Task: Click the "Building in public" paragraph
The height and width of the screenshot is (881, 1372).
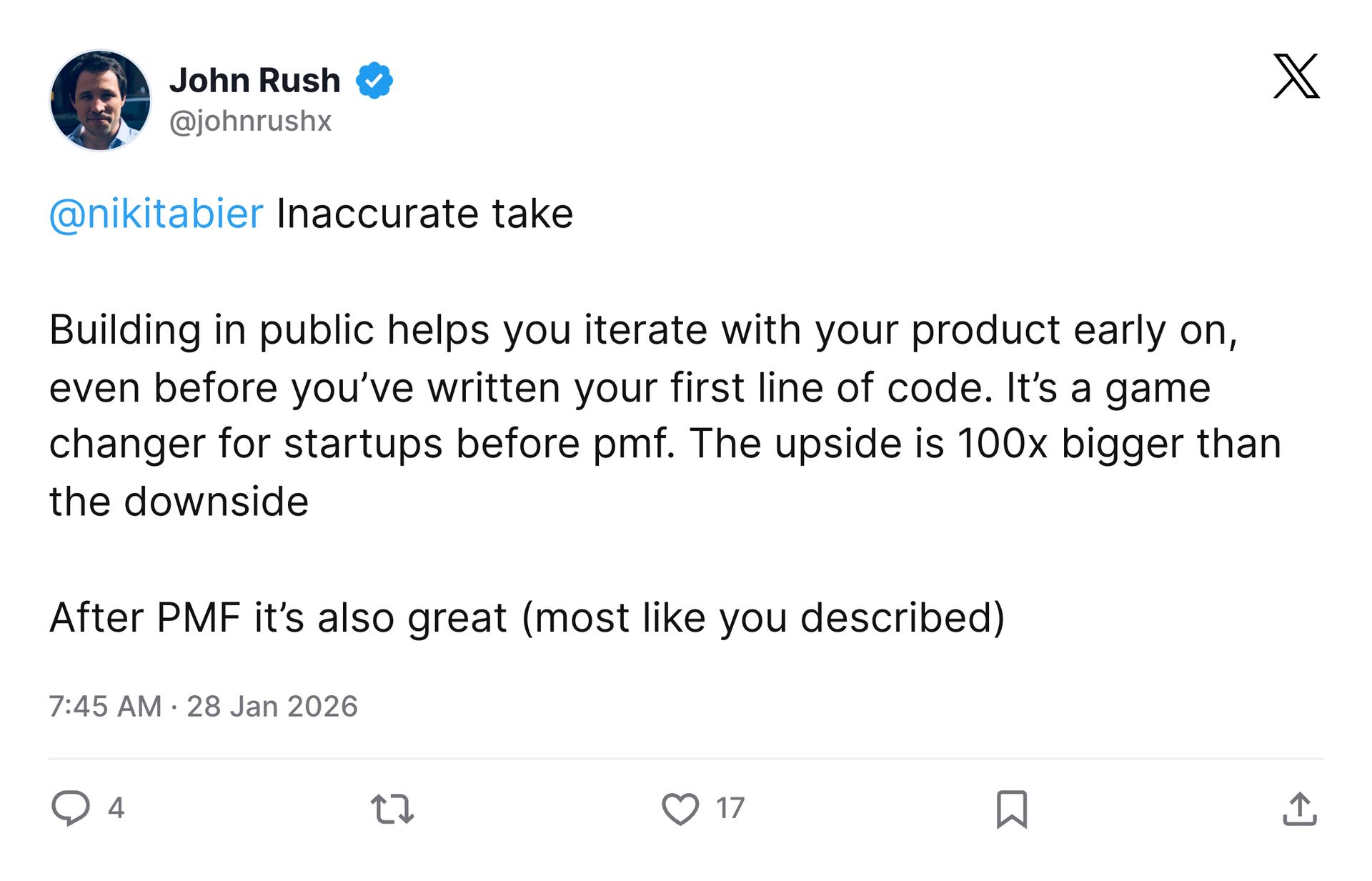Action: [665, 415]
